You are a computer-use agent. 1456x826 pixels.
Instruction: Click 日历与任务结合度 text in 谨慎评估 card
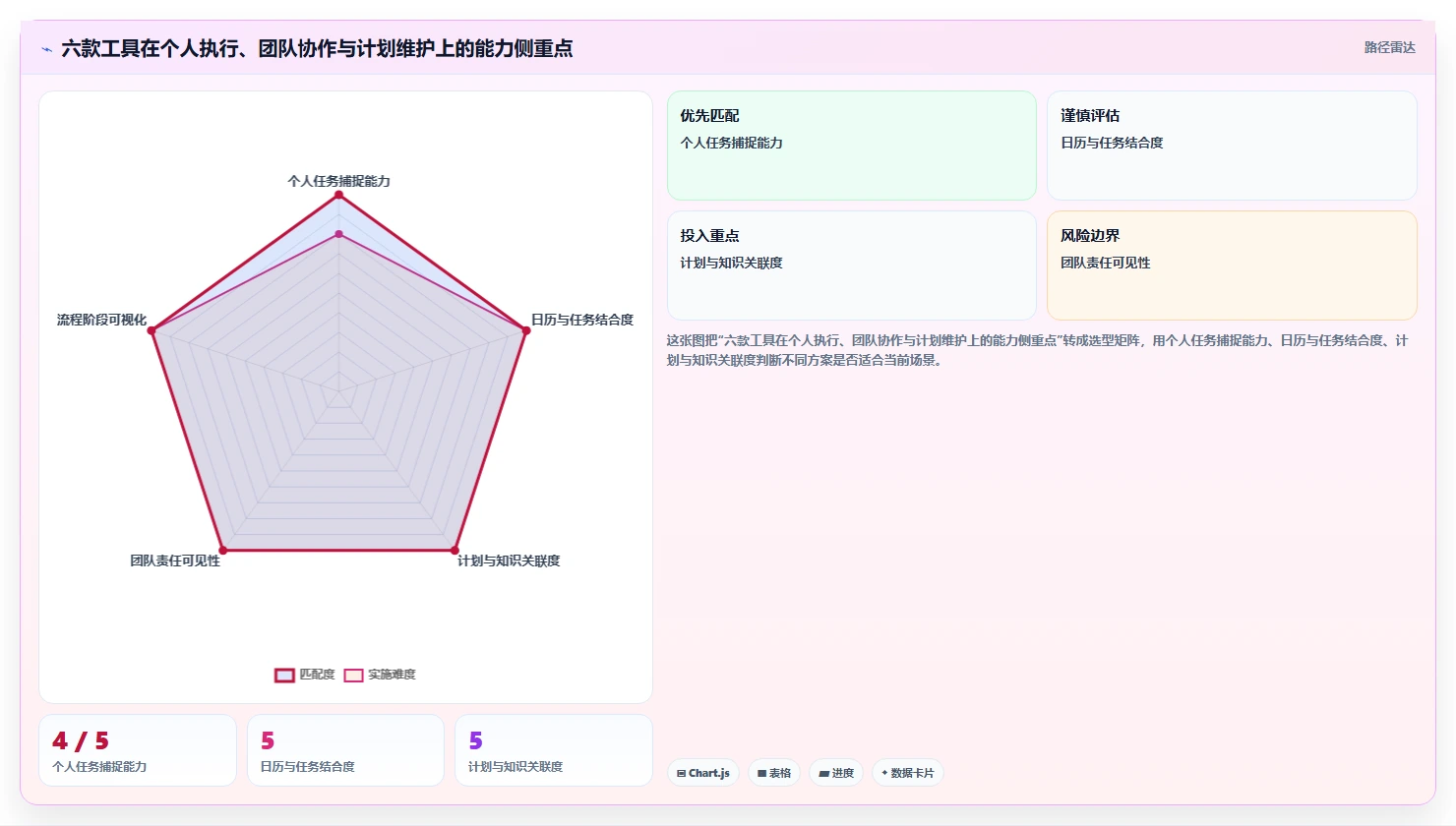1112,143
